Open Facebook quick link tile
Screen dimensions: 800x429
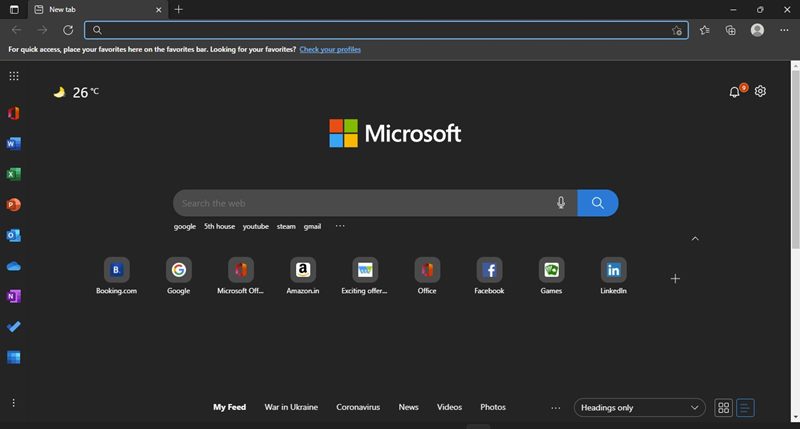[489, 276]
